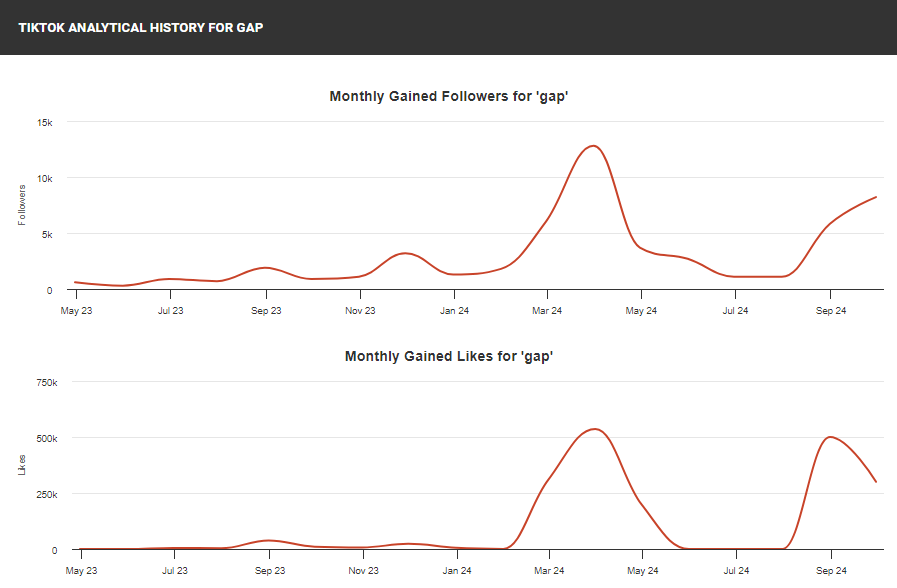Click the 'TikTok Analytical History for GAP' header

pyautogui.click(x=141, y=27)
